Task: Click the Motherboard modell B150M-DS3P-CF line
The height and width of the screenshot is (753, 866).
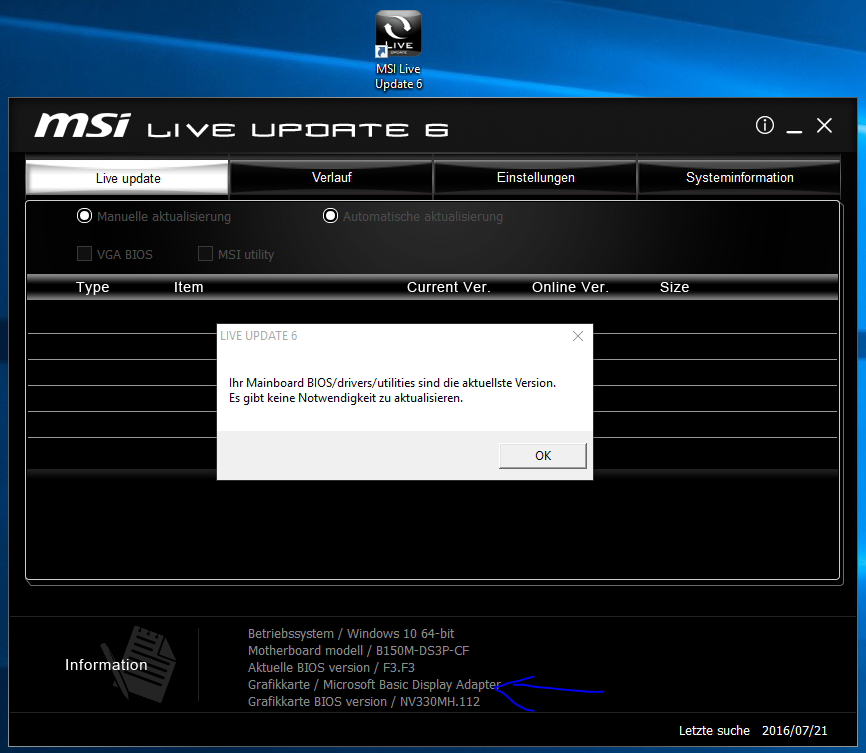Action: click(358, 651)
